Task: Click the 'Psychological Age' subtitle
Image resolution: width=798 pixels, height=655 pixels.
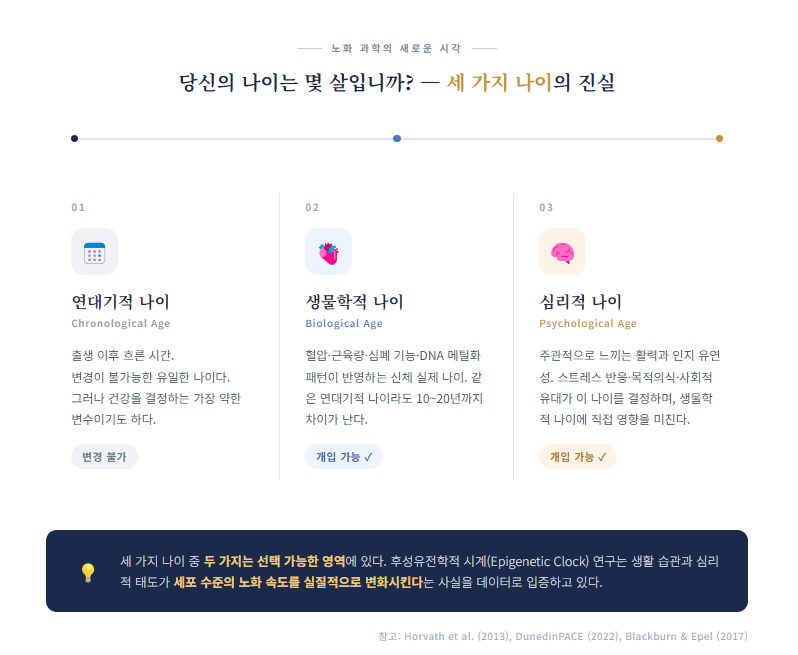Action: tap(588, 324)
